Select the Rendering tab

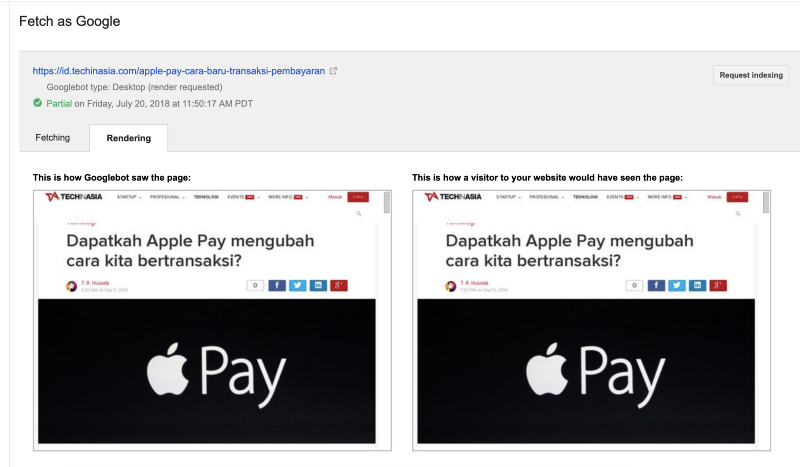point(129,138)
